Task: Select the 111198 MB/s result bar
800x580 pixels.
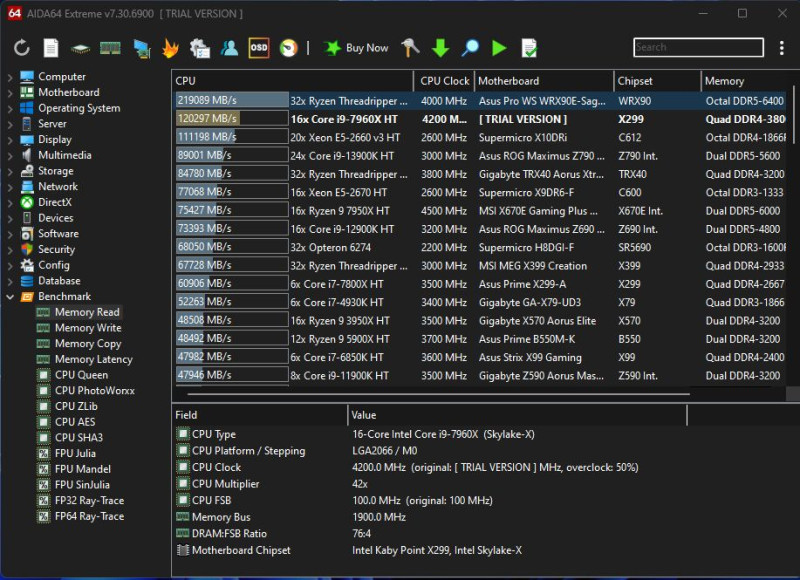Action: (232, 137)
